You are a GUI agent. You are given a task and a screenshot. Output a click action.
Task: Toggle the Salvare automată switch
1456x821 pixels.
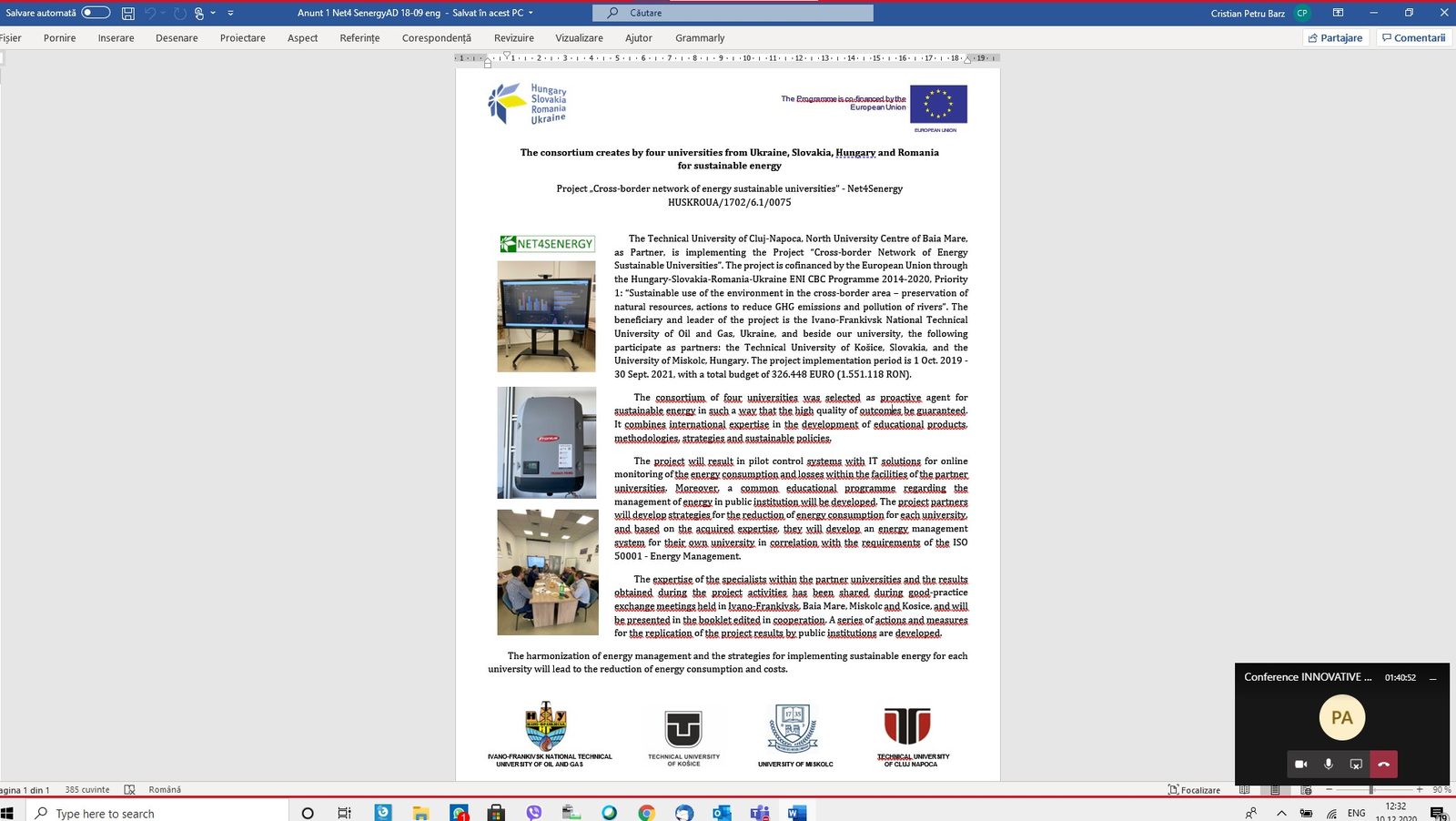click(96, 13)
